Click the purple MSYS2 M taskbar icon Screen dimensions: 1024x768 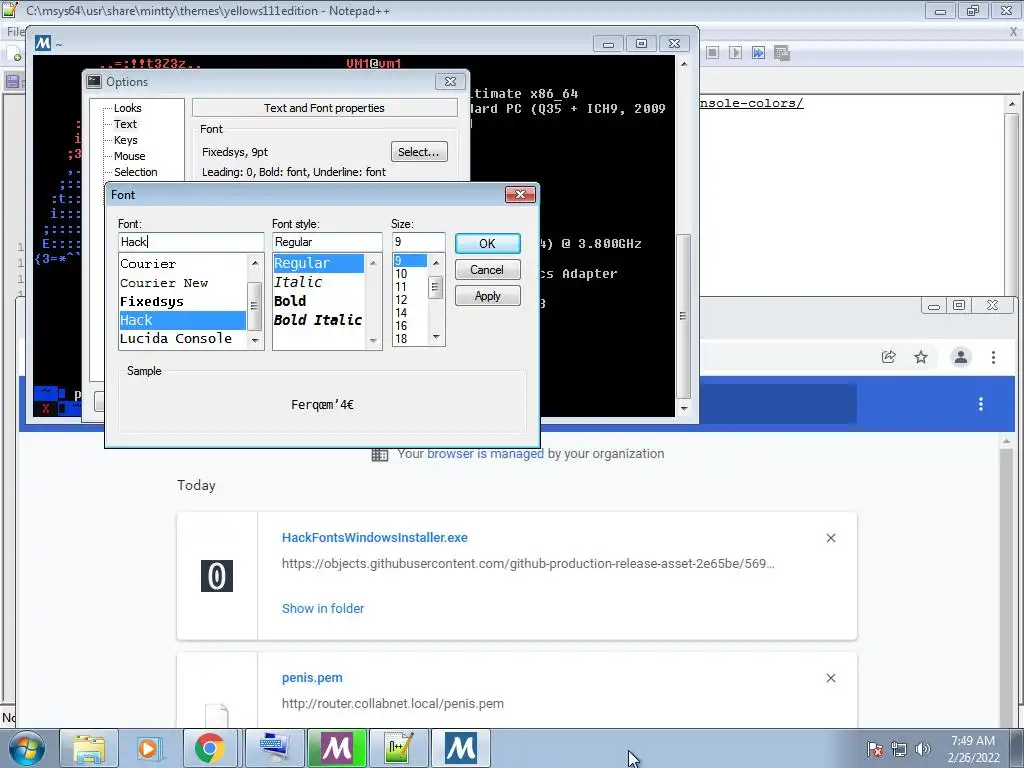[x=336, y=748]
